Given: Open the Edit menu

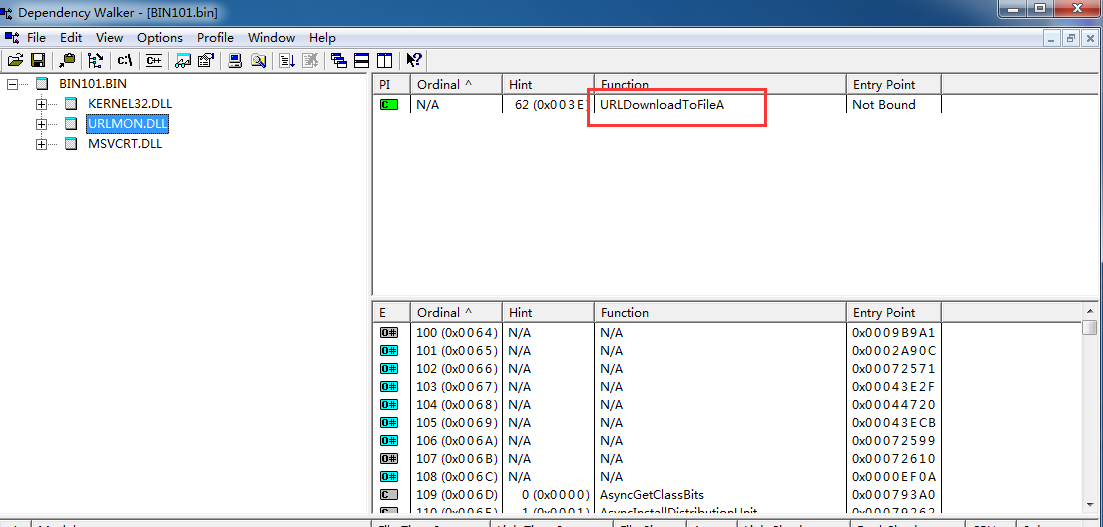Looking at the screenshot, I should point(71,37).
